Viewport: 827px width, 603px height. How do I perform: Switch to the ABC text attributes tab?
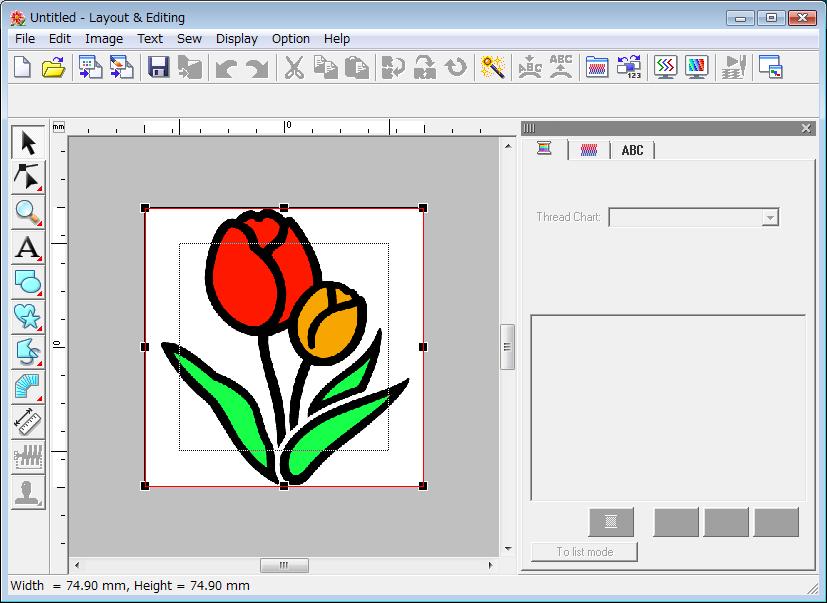point(632,150)
